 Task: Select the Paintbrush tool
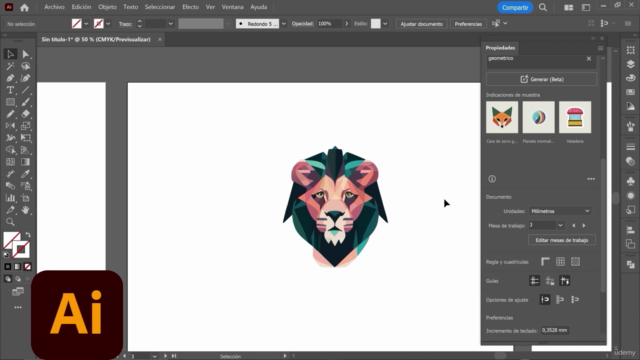pyautogui.click(x=26, y=102)
